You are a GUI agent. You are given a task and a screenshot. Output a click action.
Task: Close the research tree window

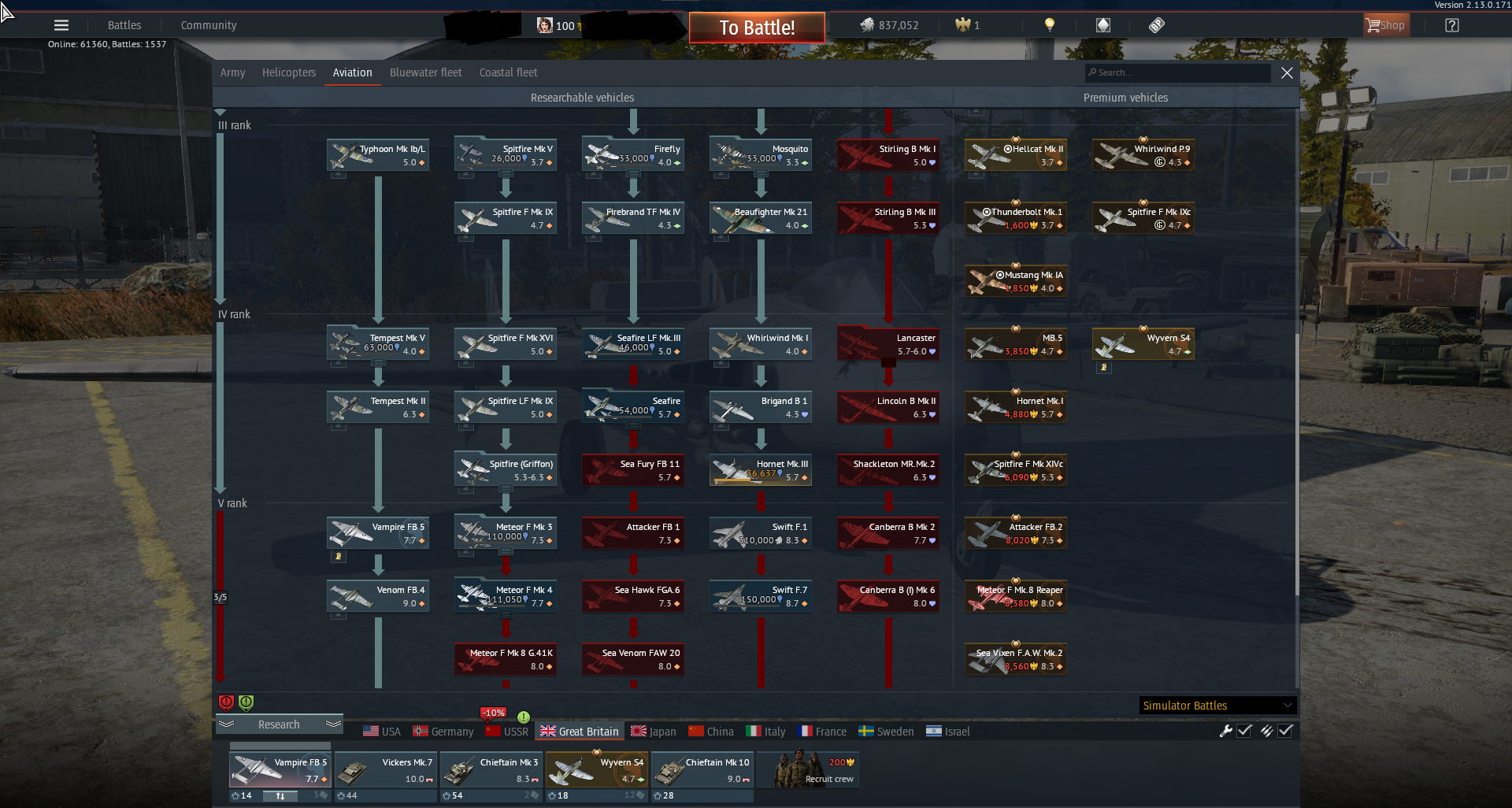1287,72
